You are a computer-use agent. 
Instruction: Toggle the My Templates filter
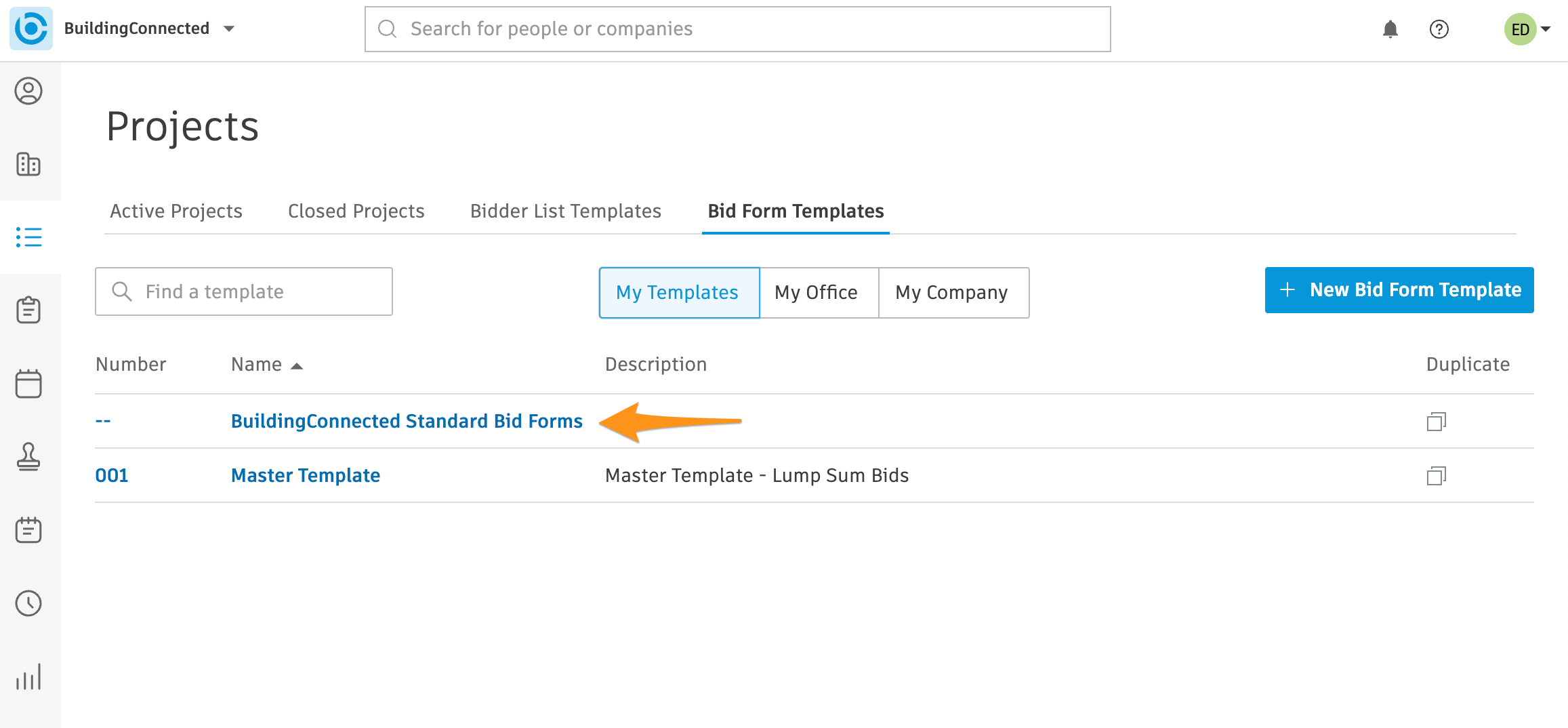[678, 292]
